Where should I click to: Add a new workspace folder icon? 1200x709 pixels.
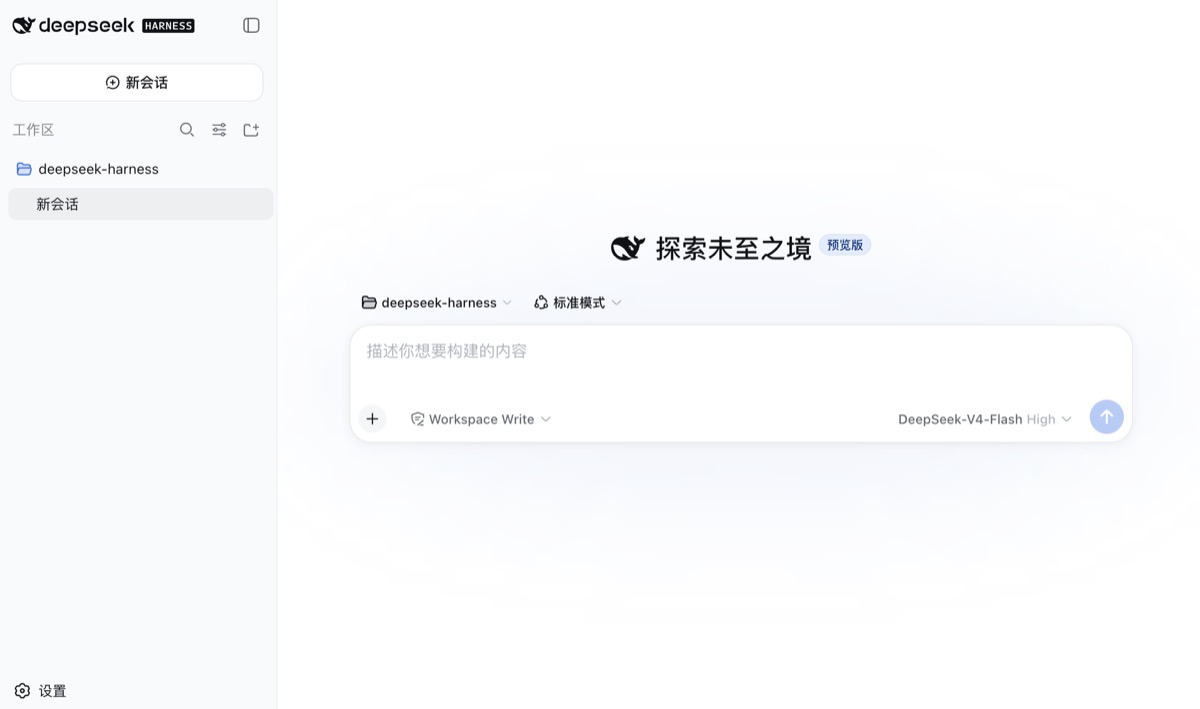click(x=251, y=130)
